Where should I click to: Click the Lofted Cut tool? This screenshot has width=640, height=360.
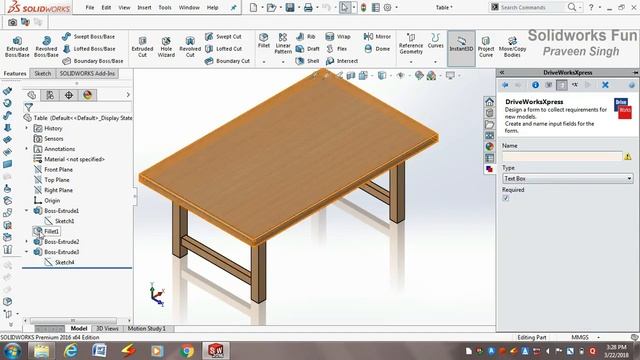click(x=224, y=49)
